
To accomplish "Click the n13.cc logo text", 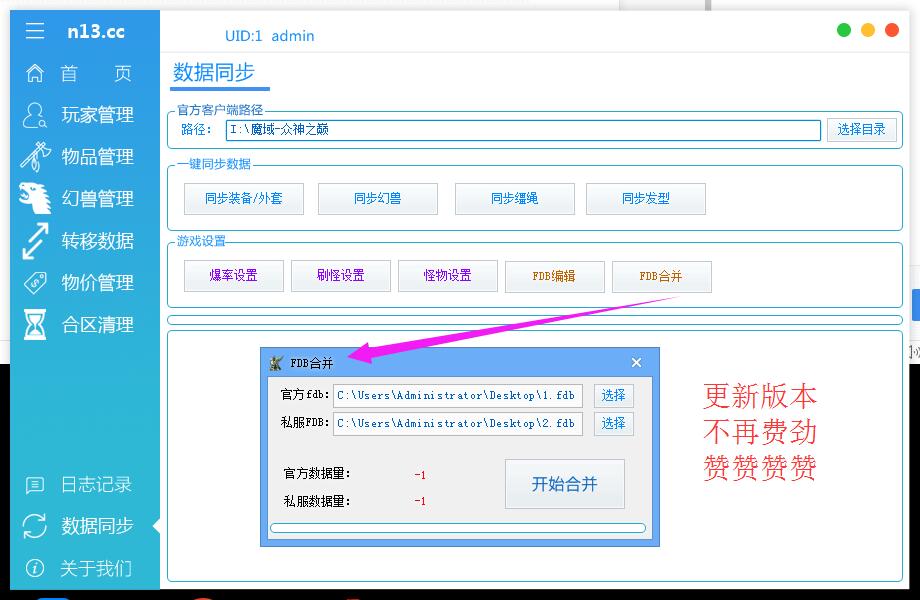I will pos(96,31).
